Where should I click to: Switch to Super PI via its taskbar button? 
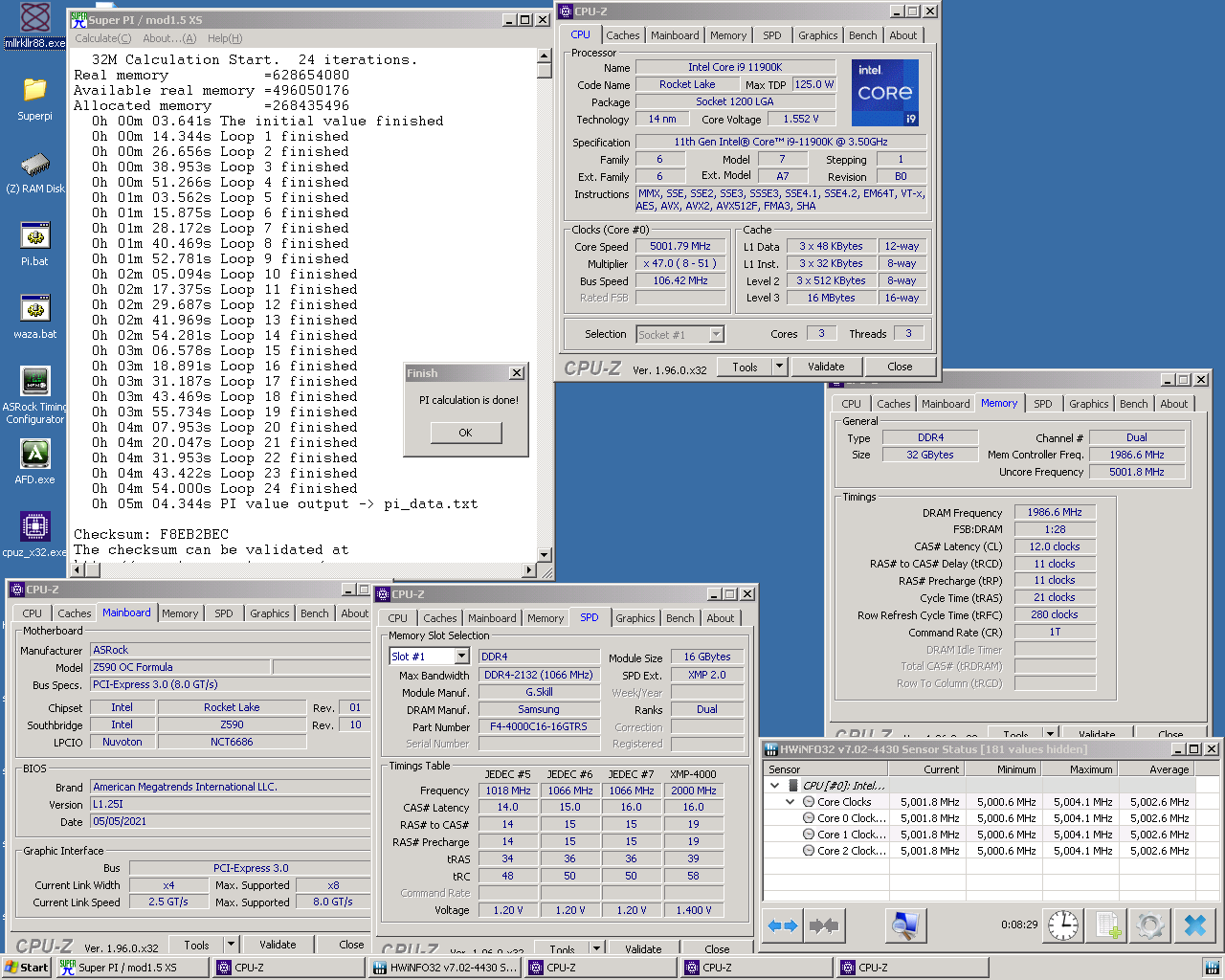(131, 968)
